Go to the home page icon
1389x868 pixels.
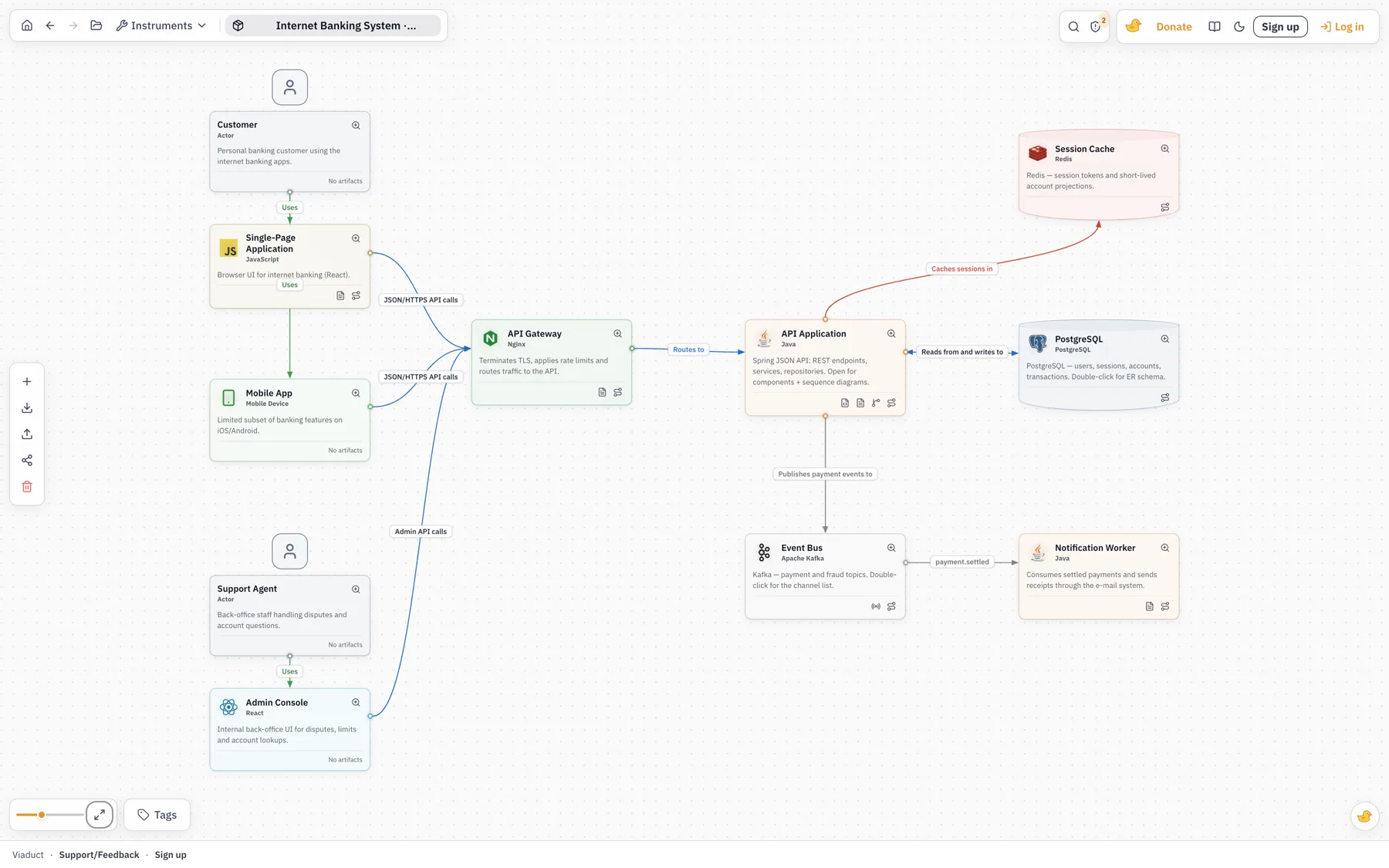(27, 25)
